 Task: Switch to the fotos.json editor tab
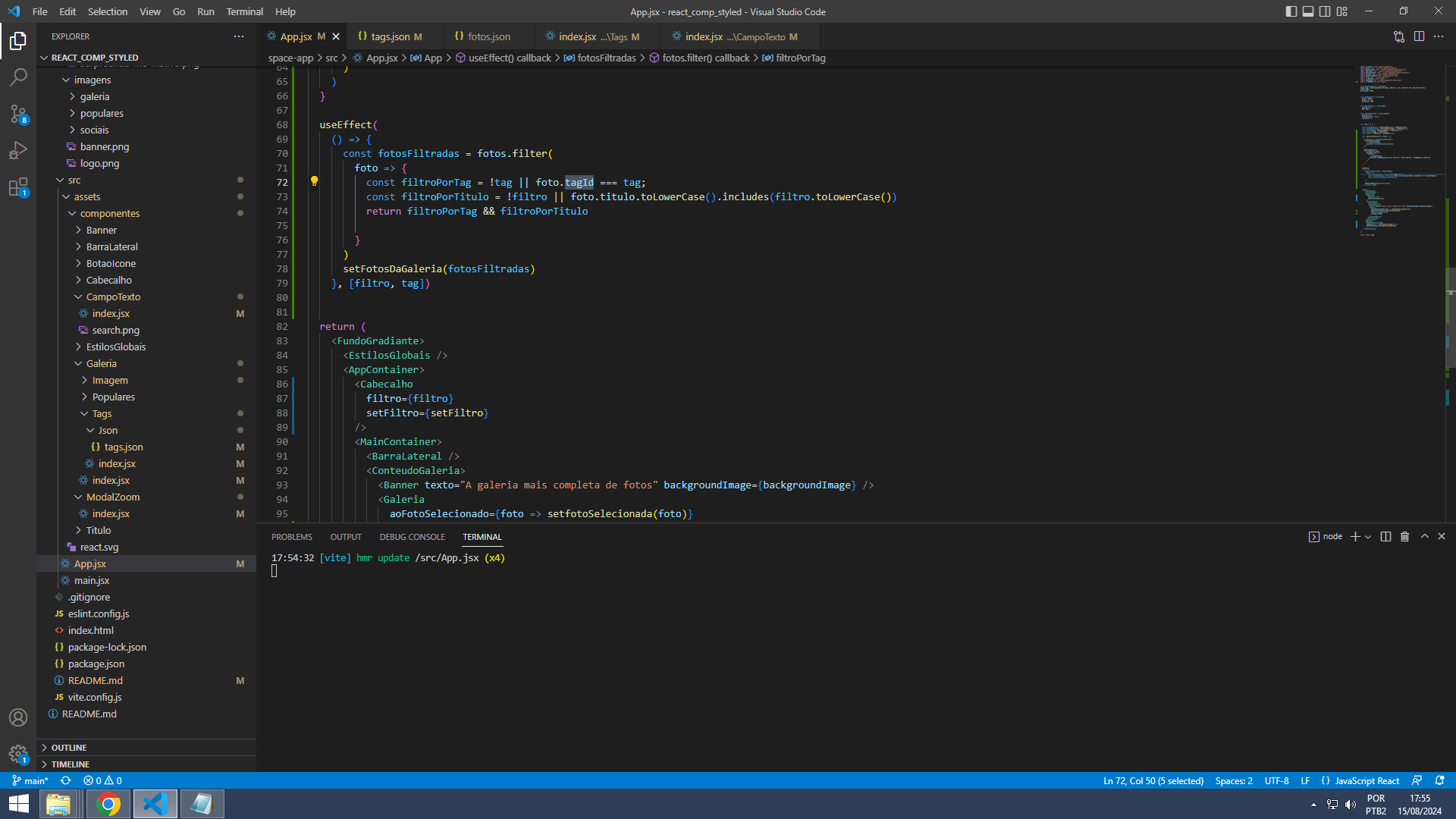coord(488,36)
